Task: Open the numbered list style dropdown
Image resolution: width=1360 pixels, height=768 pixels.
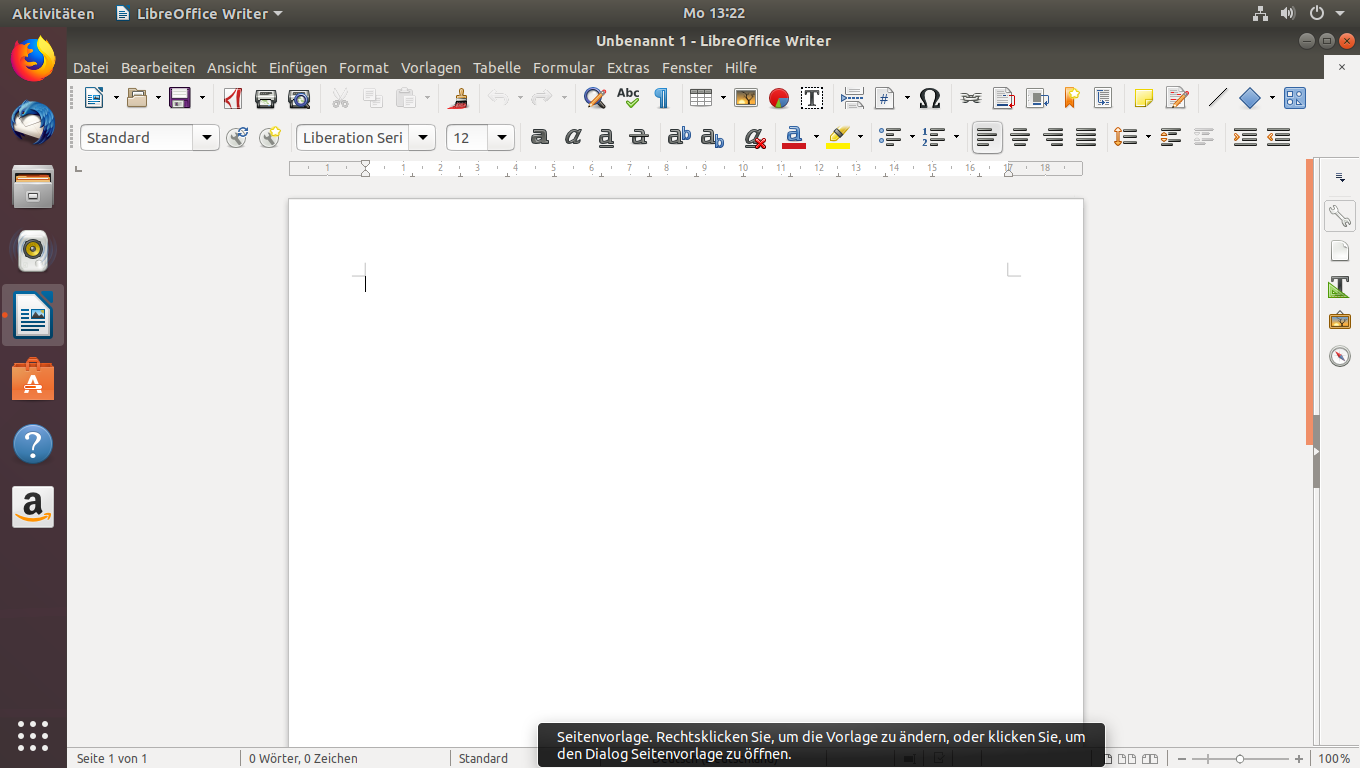Action: click(956, 137)
